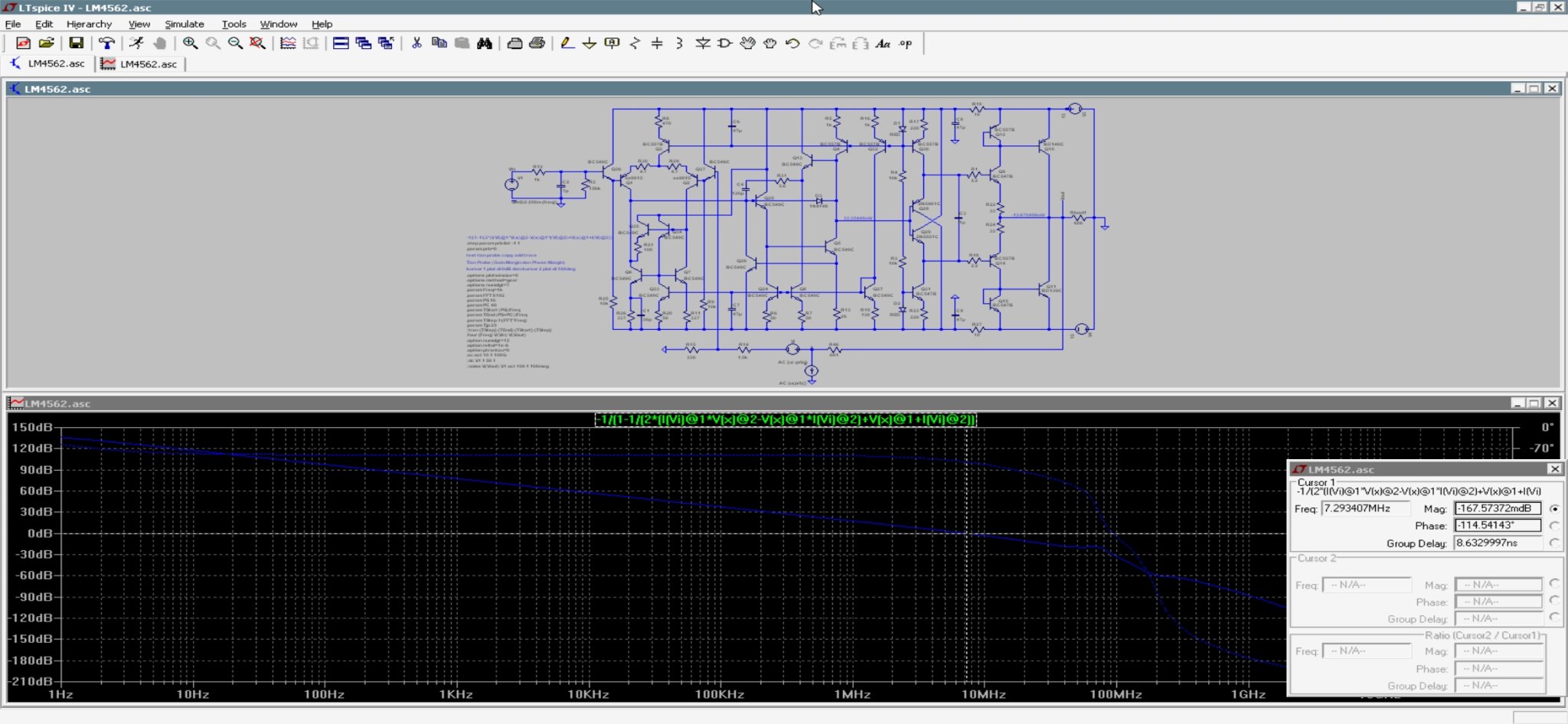
Task: Print using the printer icon
Action: (537, 44)
